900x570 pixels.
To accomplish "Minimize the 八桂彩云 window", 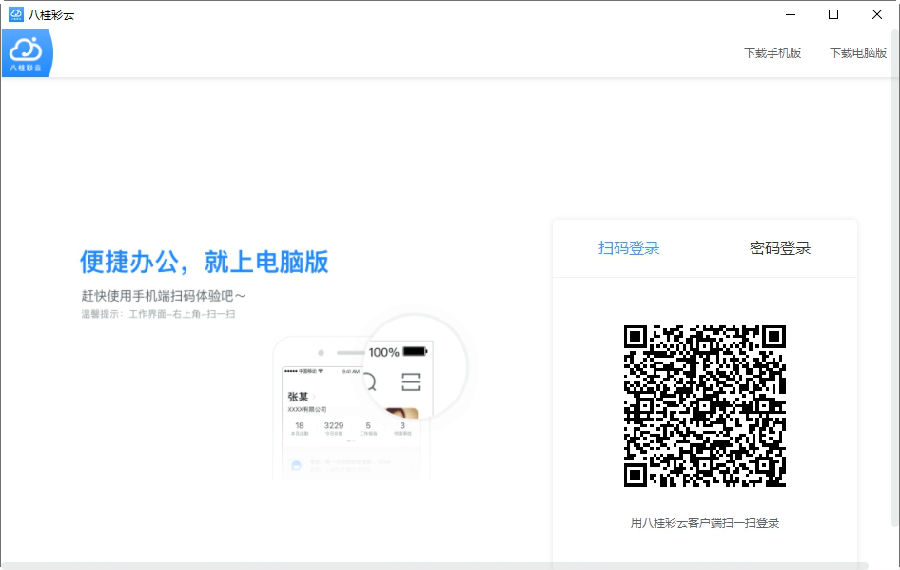I will [x=791, y=14].
